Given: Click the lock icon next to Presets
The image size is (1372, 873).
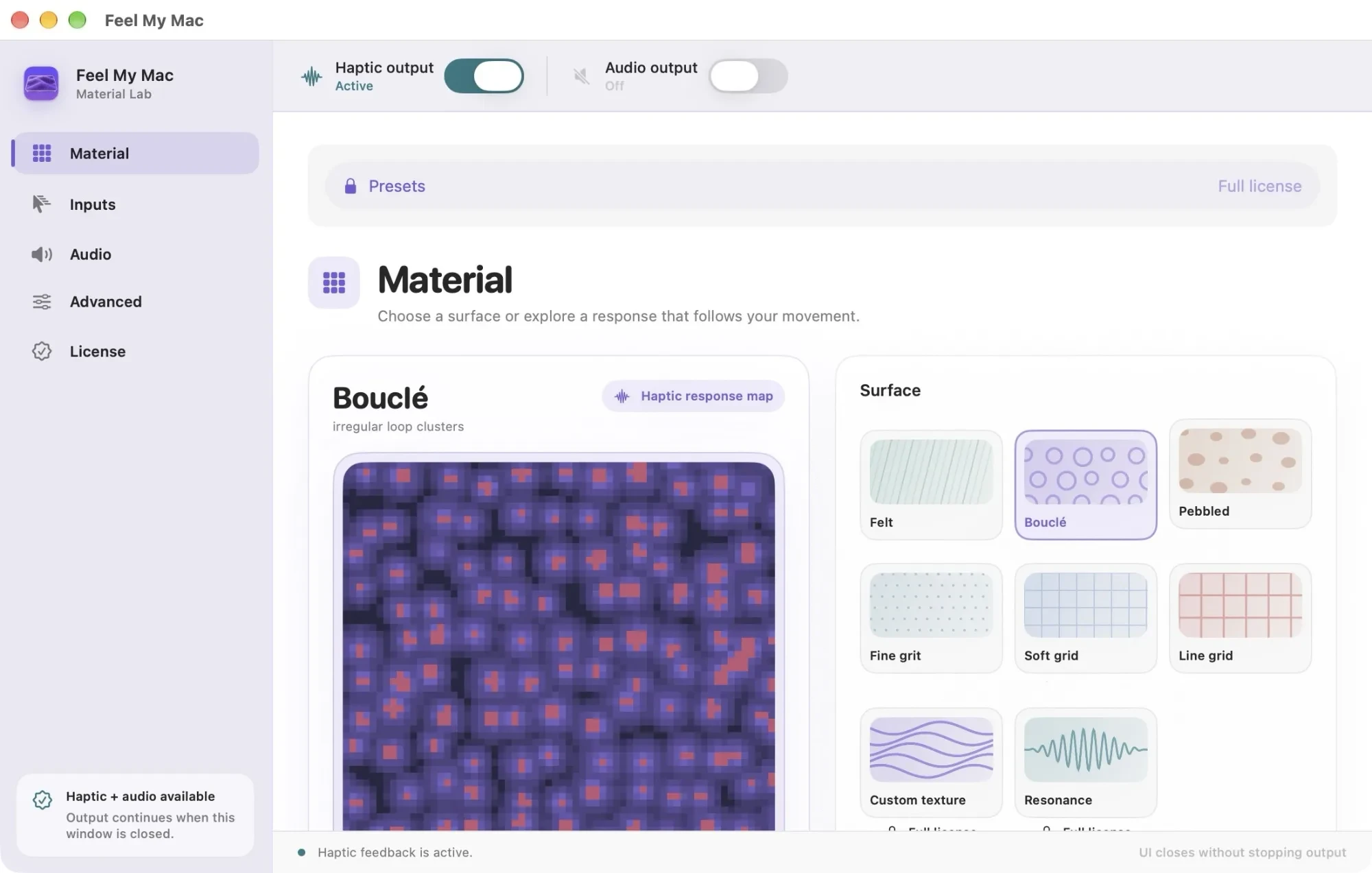Looking at the screenshot, I should [350, 186].
